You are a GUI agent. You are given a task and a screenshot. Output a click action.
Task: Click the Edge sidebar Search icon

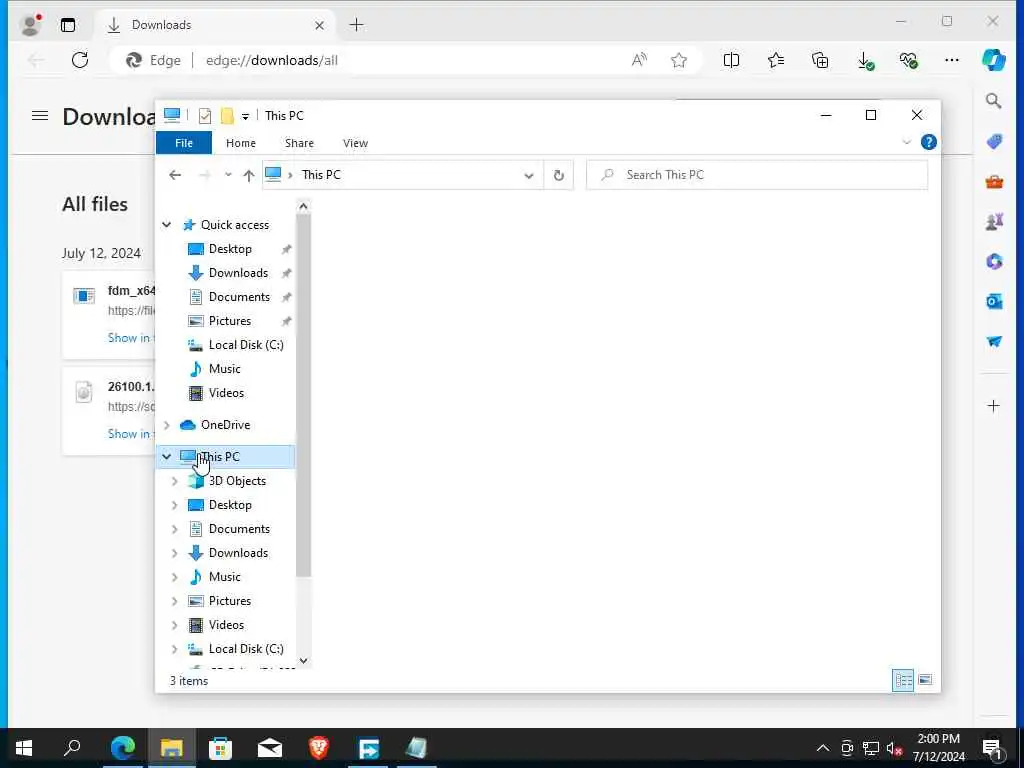point(993,101)
